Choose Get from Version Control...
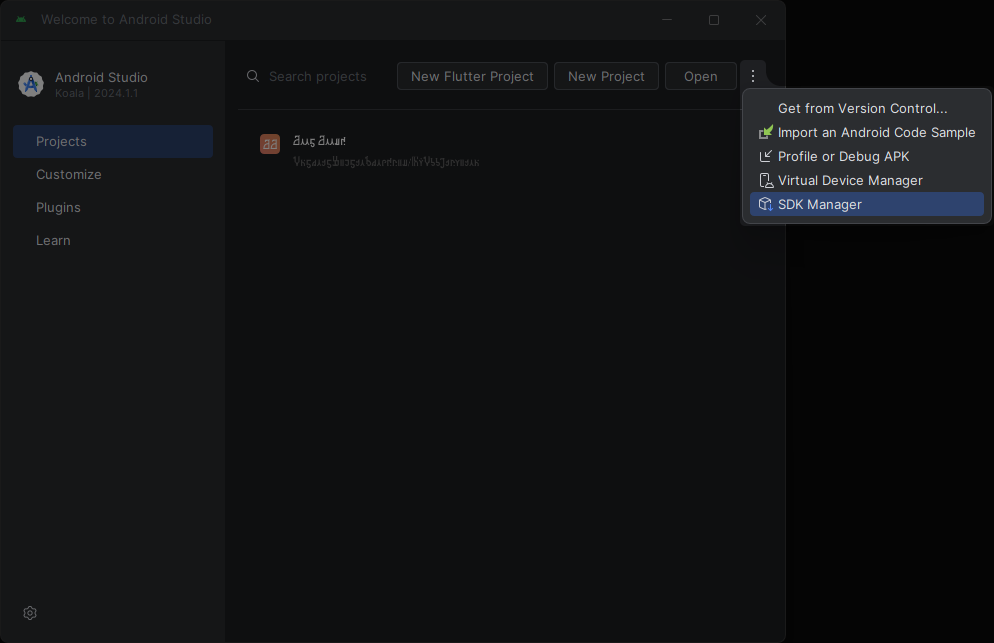This screenshot has width=994, height=643. coord(867,108)
